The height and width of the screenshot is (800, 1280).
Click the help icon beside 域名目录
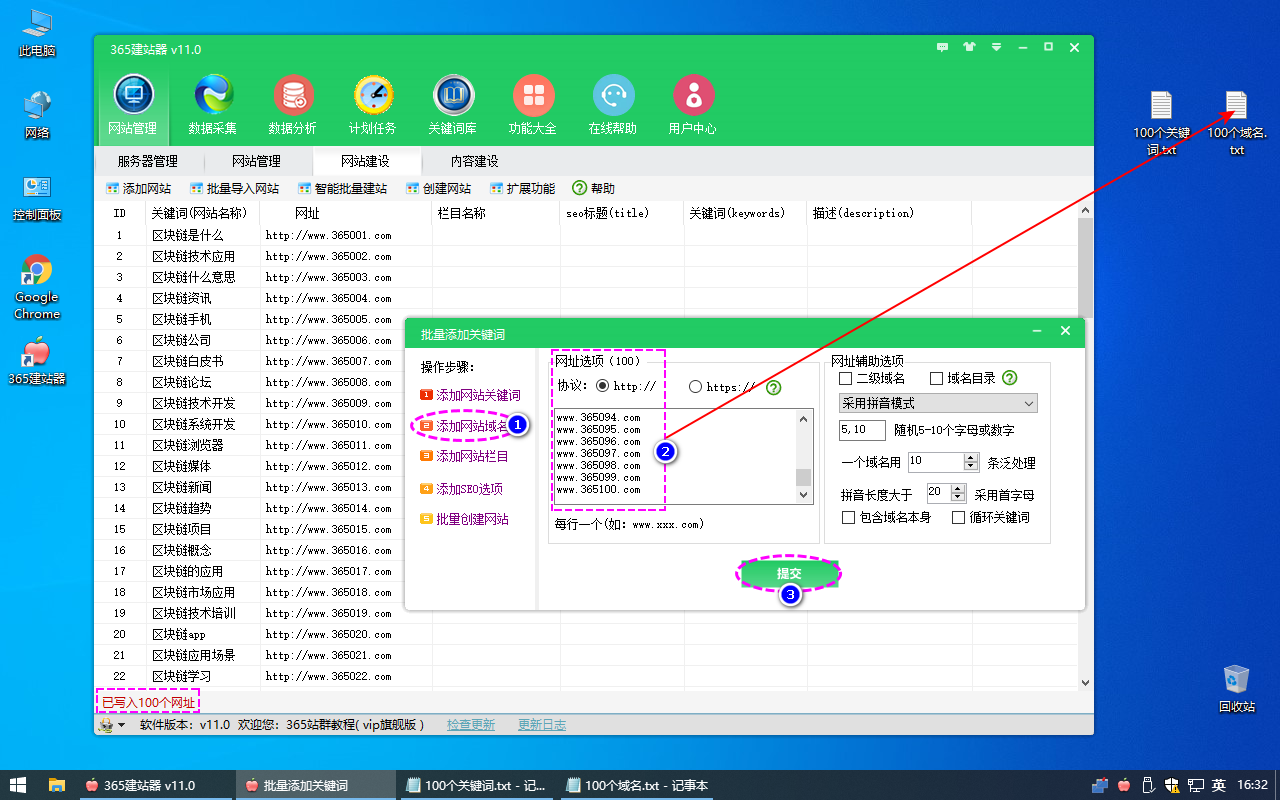pyautogui.click(x=1010, y=378)
